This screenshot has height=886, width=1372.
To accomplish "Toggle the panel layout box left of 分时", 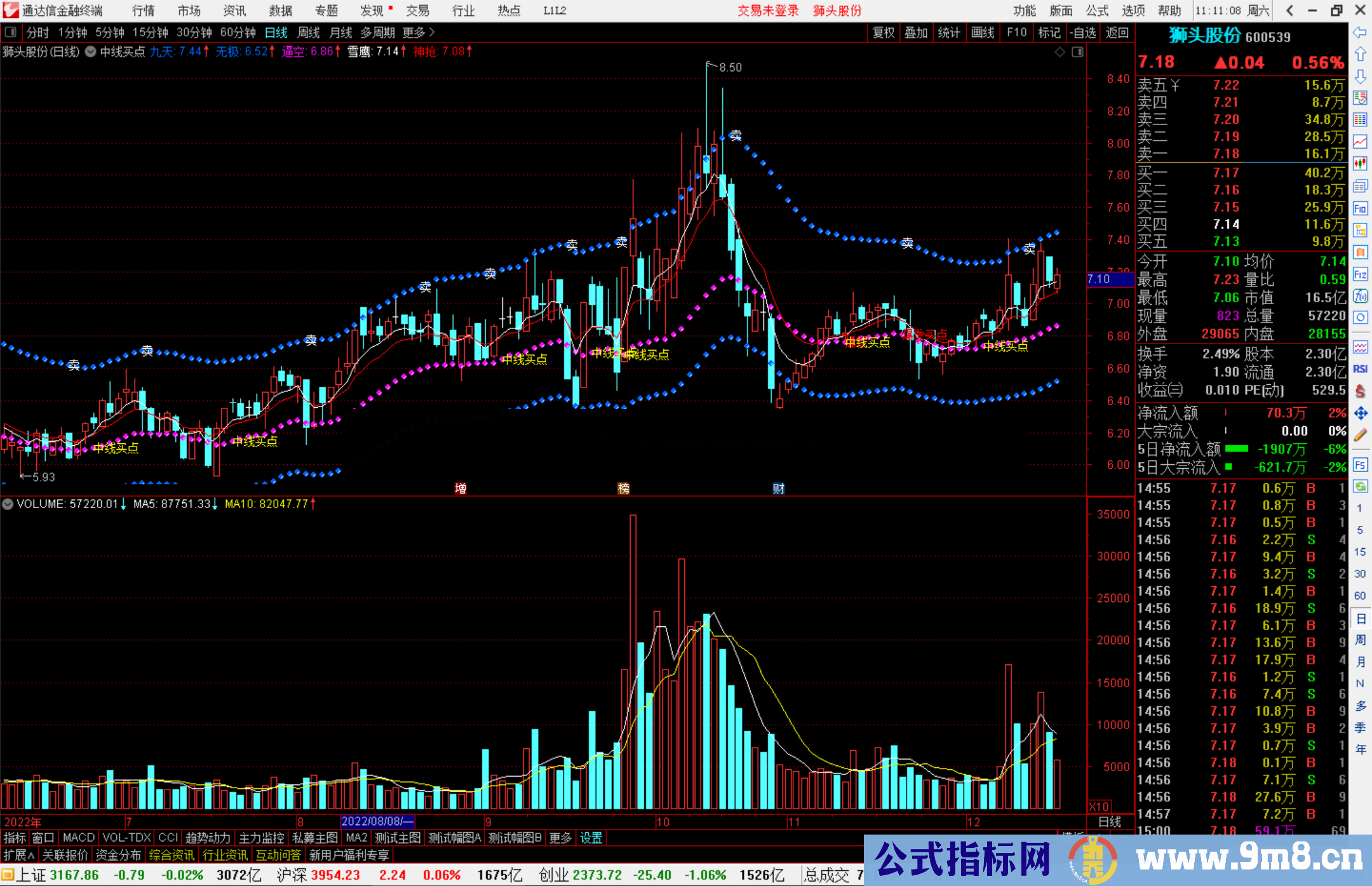I will (x=10, y=32).
